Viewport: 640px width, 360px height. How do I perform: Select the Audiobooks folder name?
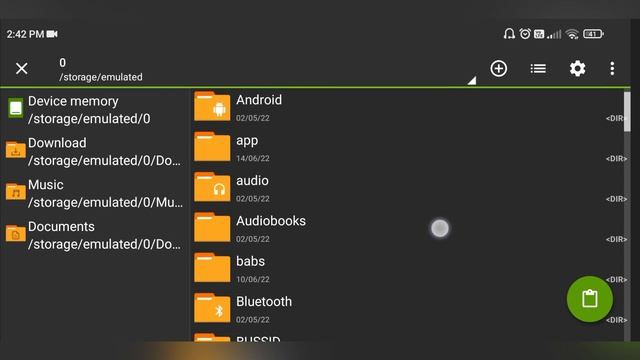pos(271,221)
